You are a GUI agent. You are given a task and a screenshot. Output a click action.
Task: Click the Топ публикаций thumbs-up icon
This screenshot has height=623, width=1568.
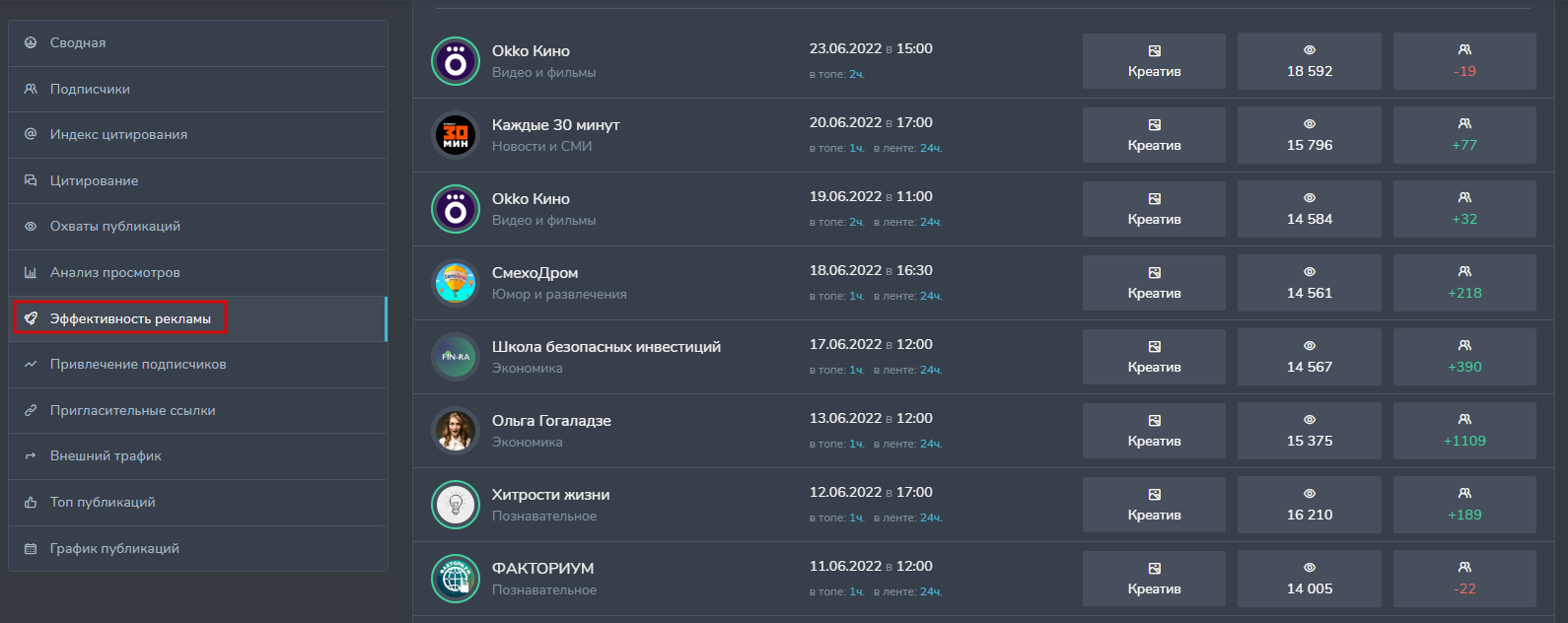click(x=31, y=502)
